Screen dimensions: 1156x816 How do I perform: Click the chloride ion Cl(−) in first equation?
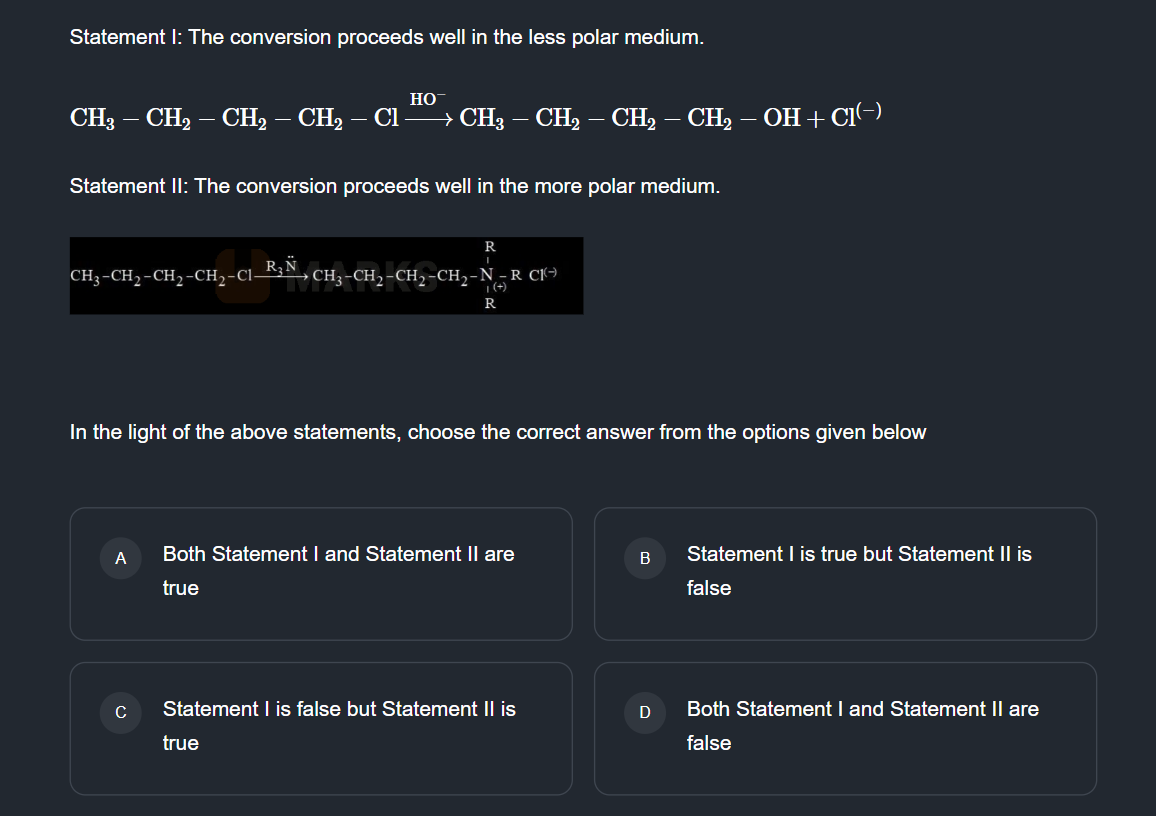click(855, 117)
